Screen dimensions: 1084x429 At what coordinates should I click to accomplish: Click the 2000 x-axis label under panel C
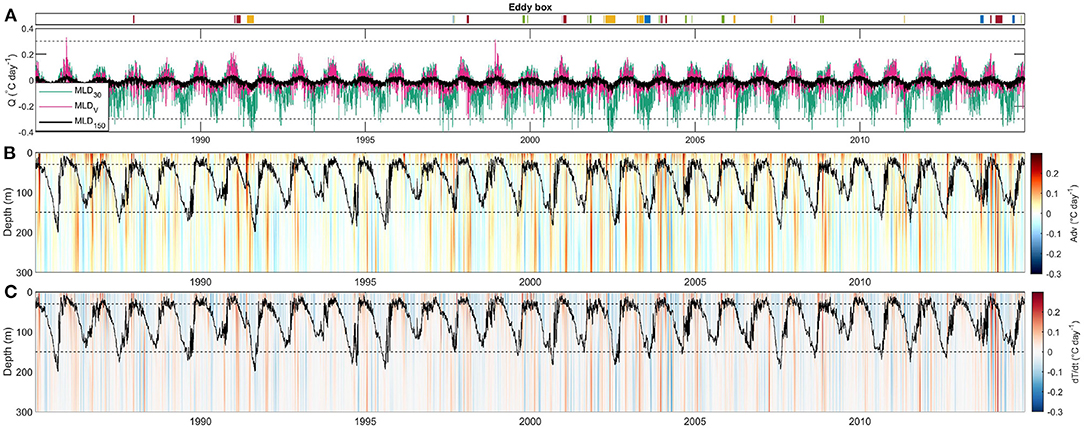click(530, 422)
